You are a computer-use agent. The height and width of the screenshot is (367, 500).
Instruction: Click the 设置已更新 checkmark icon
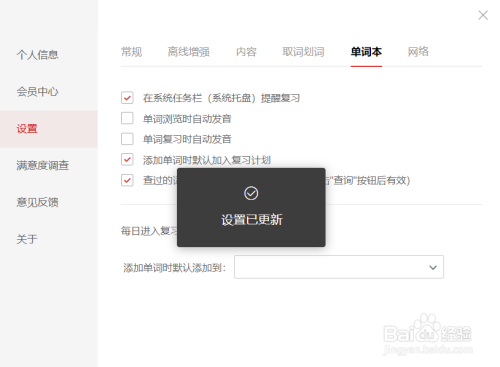coord(251,193)
